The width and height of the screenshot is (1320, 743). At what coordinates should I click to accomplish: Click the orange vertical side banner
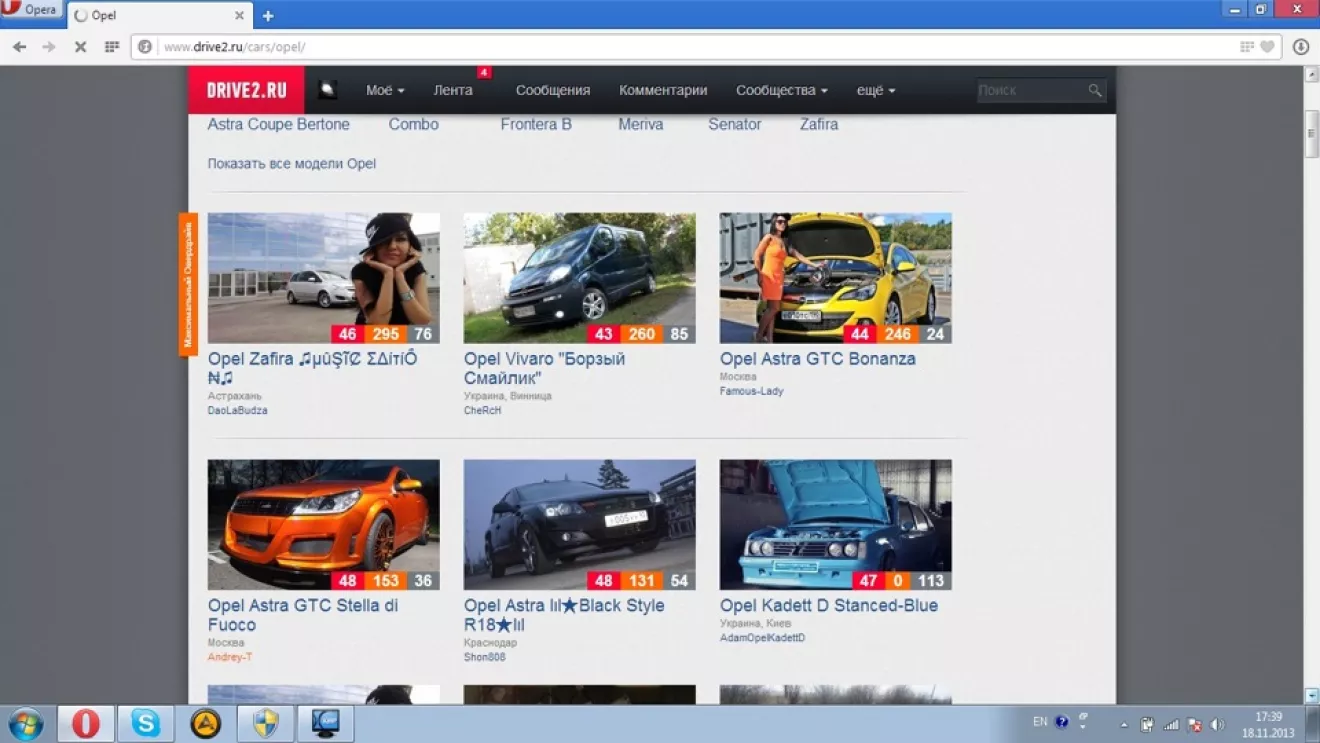(188, 284)
